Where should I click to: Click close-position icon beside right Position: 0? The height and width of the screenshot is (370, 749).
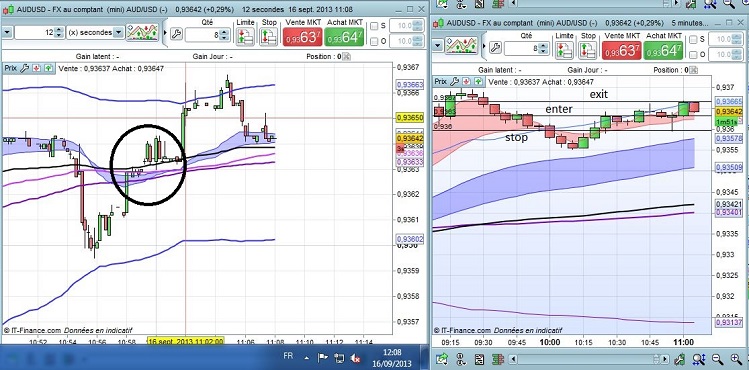click(694, 70)
